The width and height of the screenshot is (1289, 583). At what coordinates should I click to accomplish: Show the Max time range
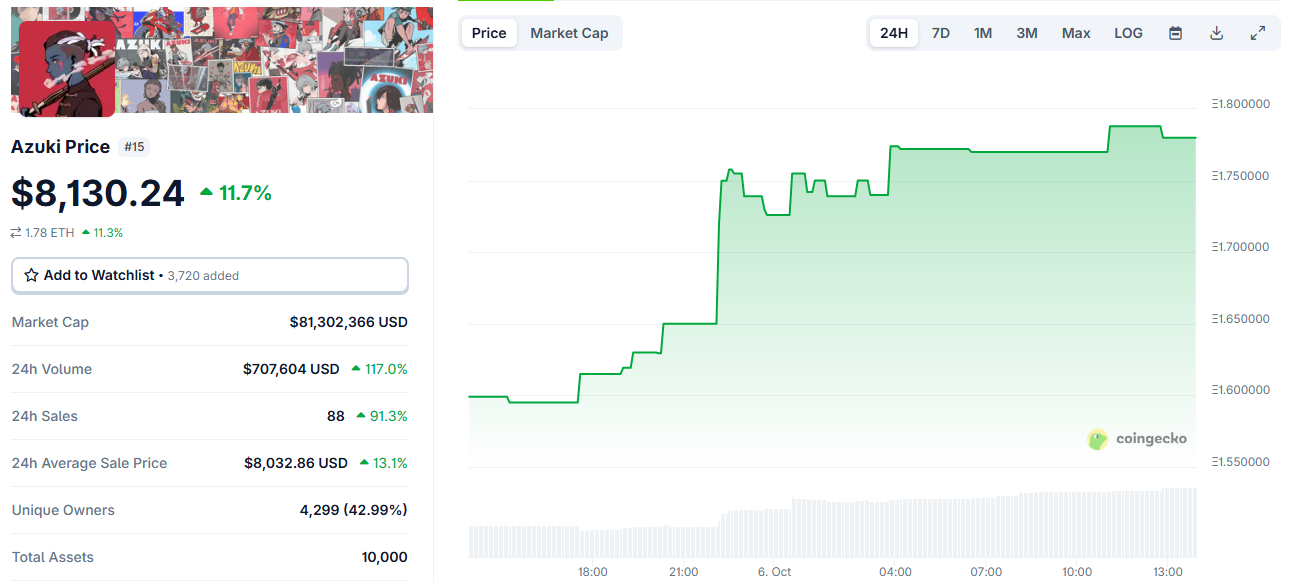[1076, 33]
